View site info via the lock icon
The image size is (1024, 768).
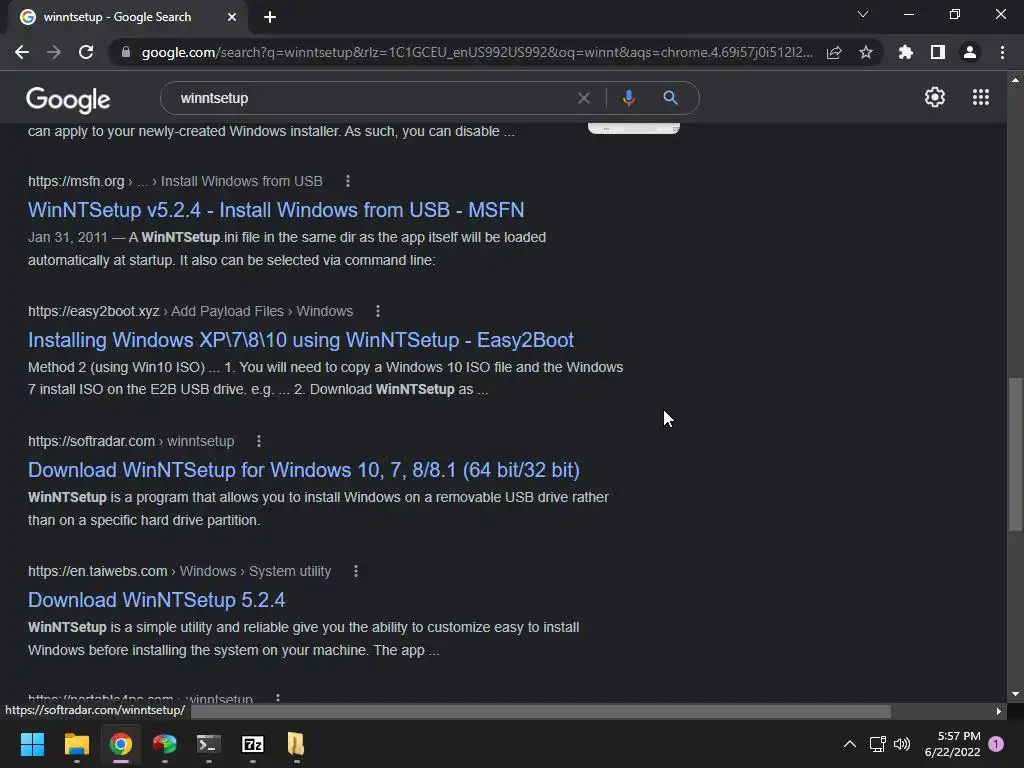(x=126, y=52)
